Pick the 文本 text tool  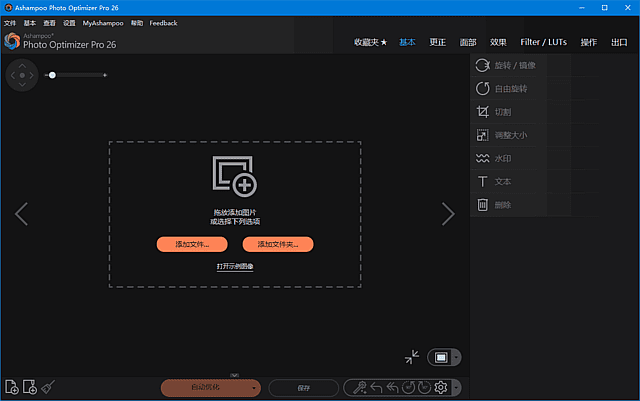pos(483,181)
